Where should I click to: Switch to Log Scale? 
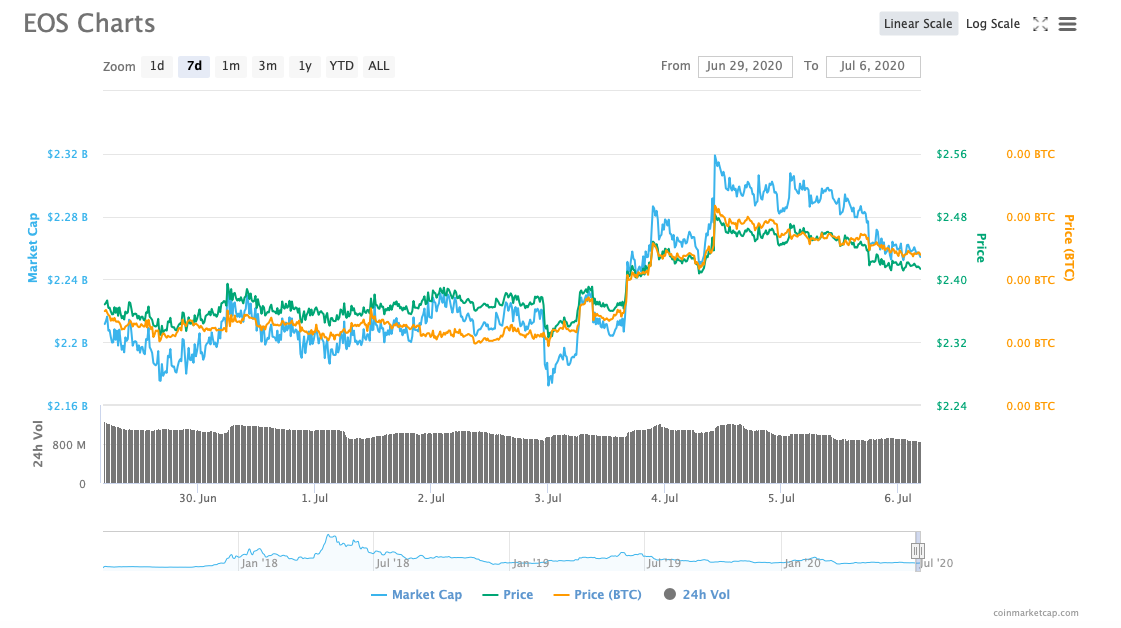[992, 24]
